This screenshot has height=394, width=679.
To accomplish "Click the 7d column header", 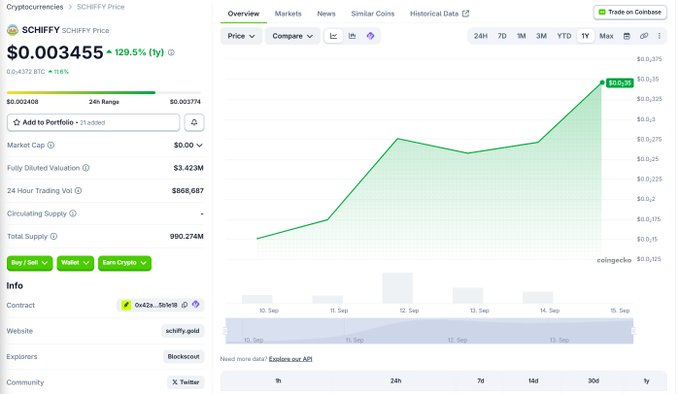I will coord(480,381).
